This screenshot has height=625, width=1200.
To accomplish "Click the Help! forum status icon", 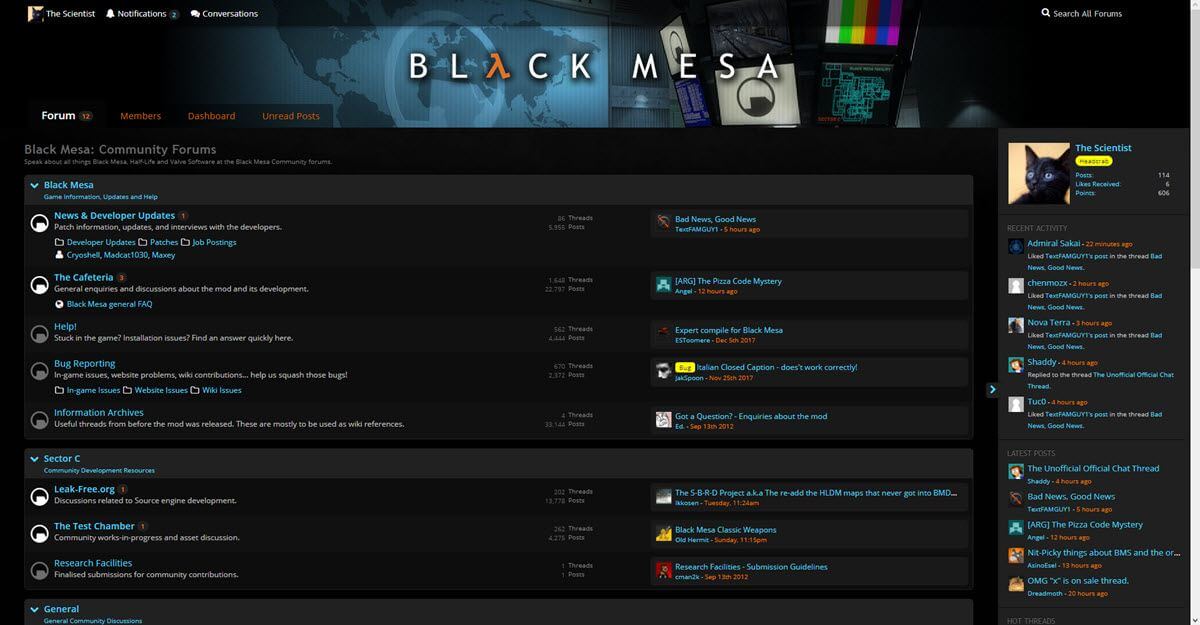I will pos(39,334).
